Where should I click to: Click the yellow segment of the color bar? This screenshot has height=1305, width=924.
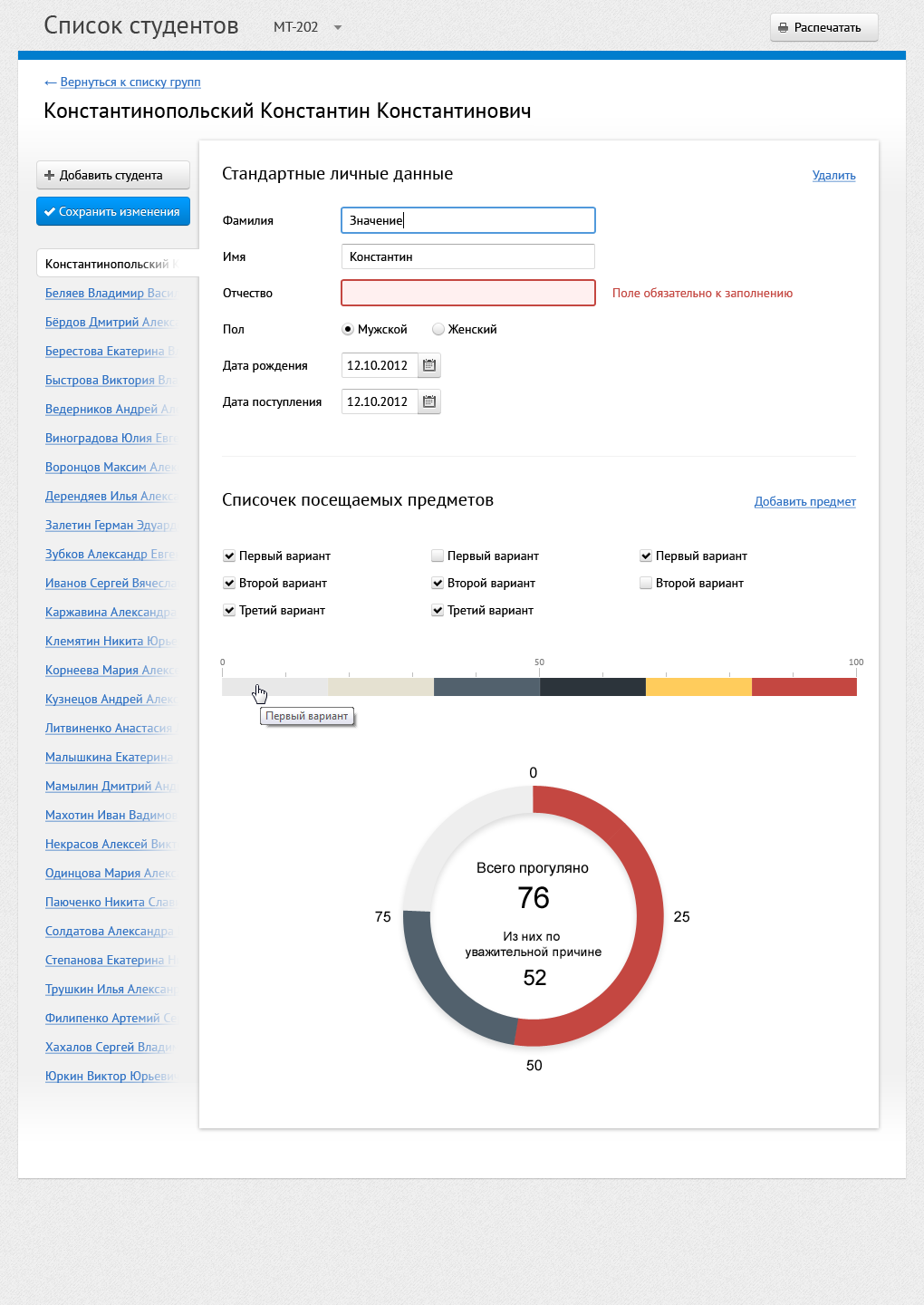tap(698, 687)
